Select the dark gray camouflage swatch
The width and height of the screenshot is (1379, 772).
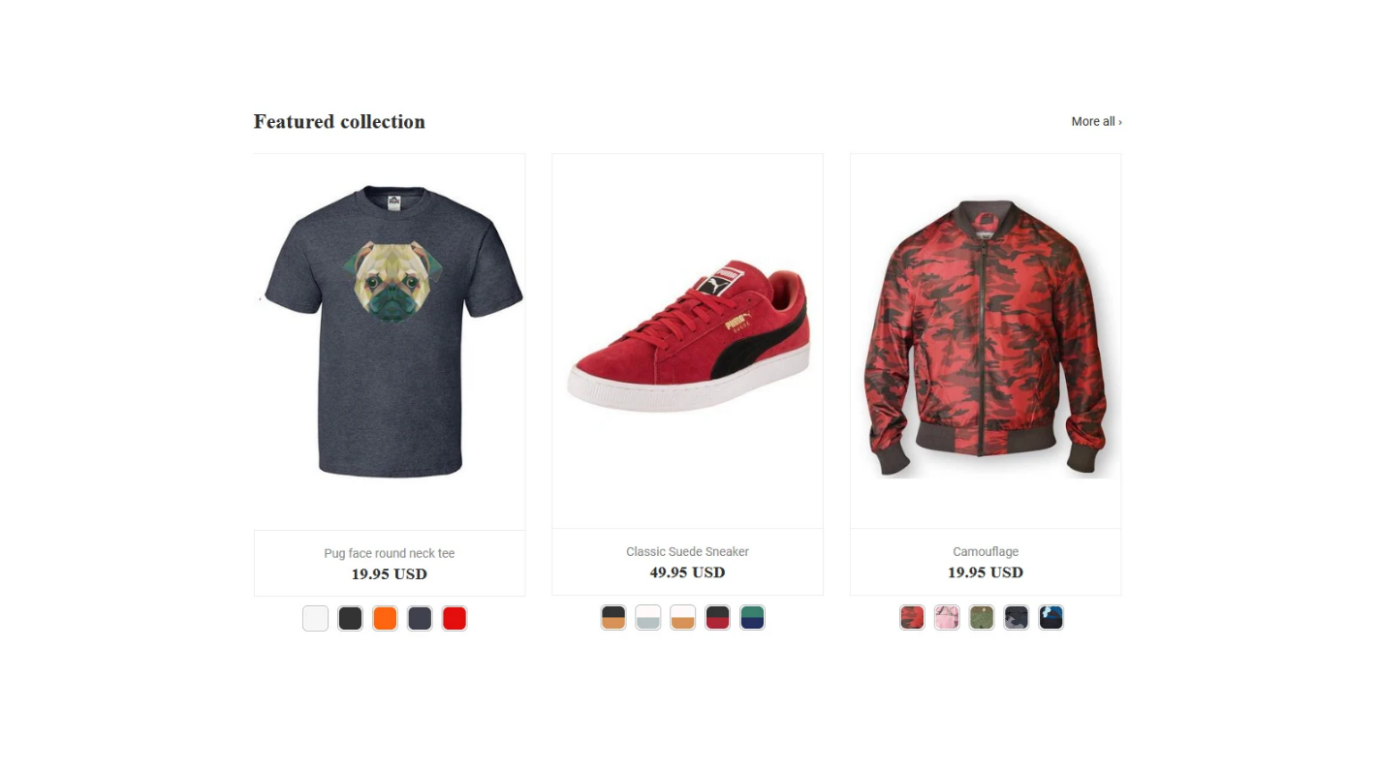coord(1016,618)
